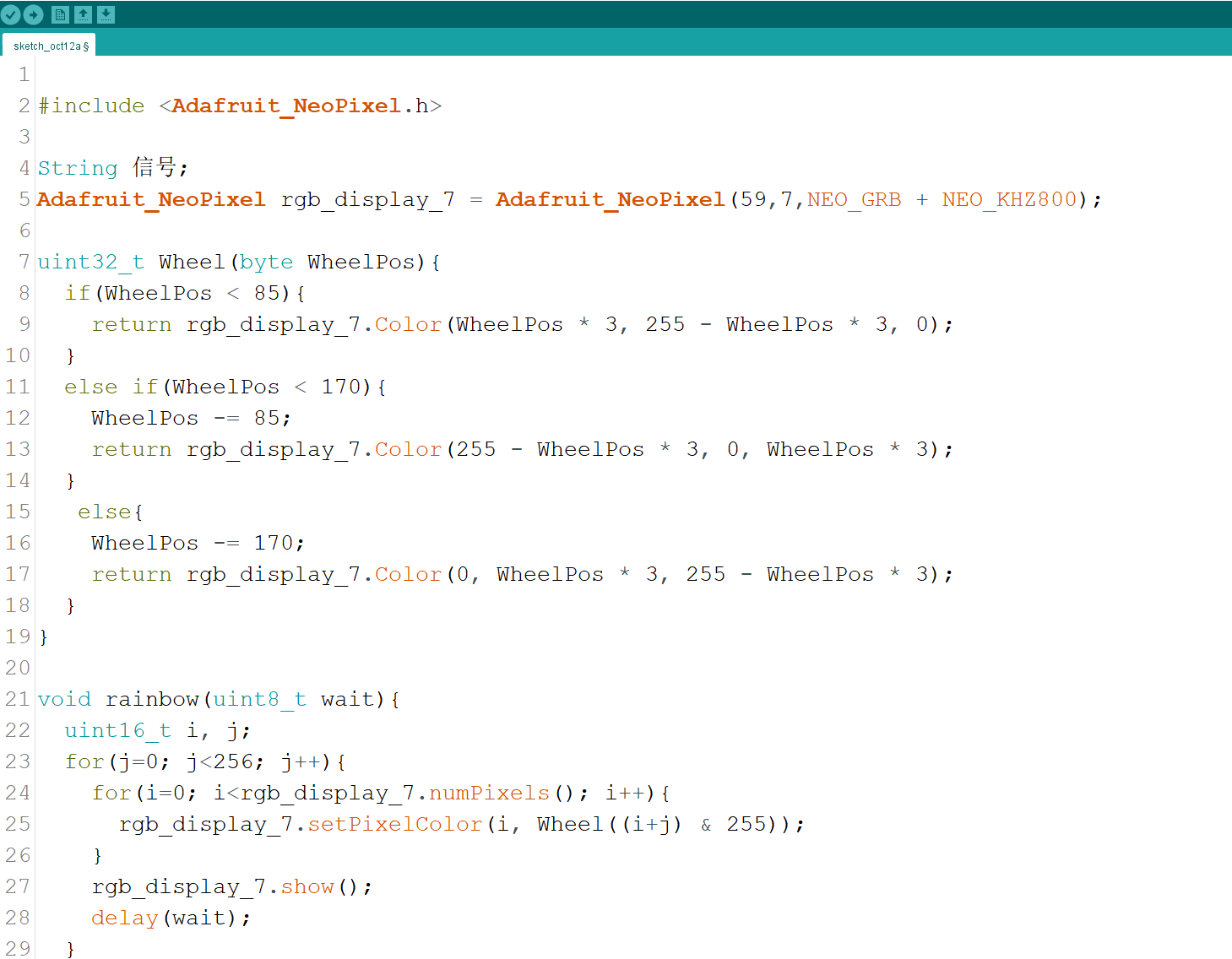
Task: Click 'WheelPos -= 170;' statement
Action: coord(198,543)
